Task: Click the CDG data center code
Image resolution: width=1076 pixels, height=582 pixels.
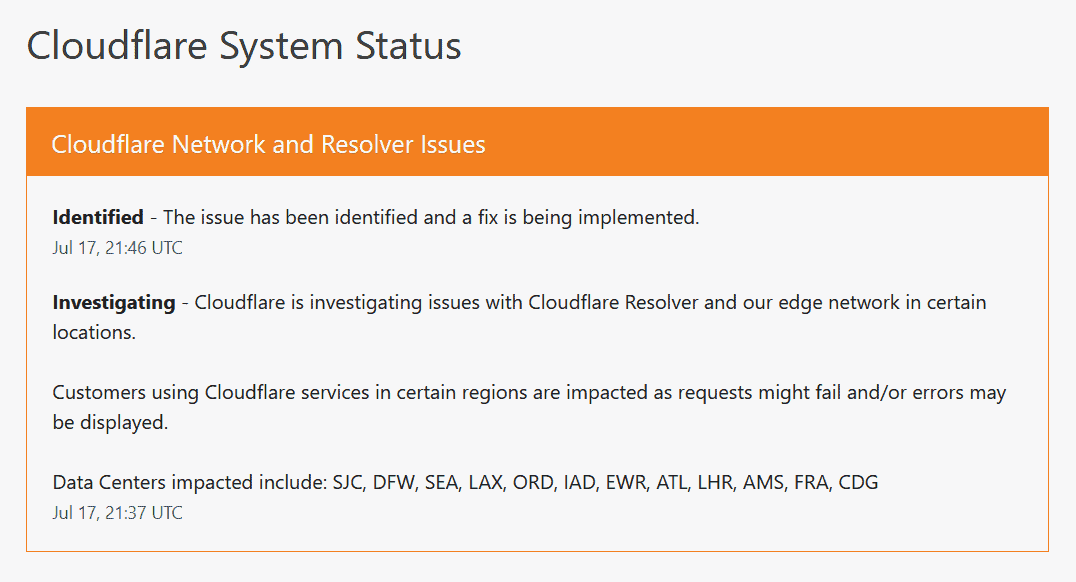Action: 858,482
